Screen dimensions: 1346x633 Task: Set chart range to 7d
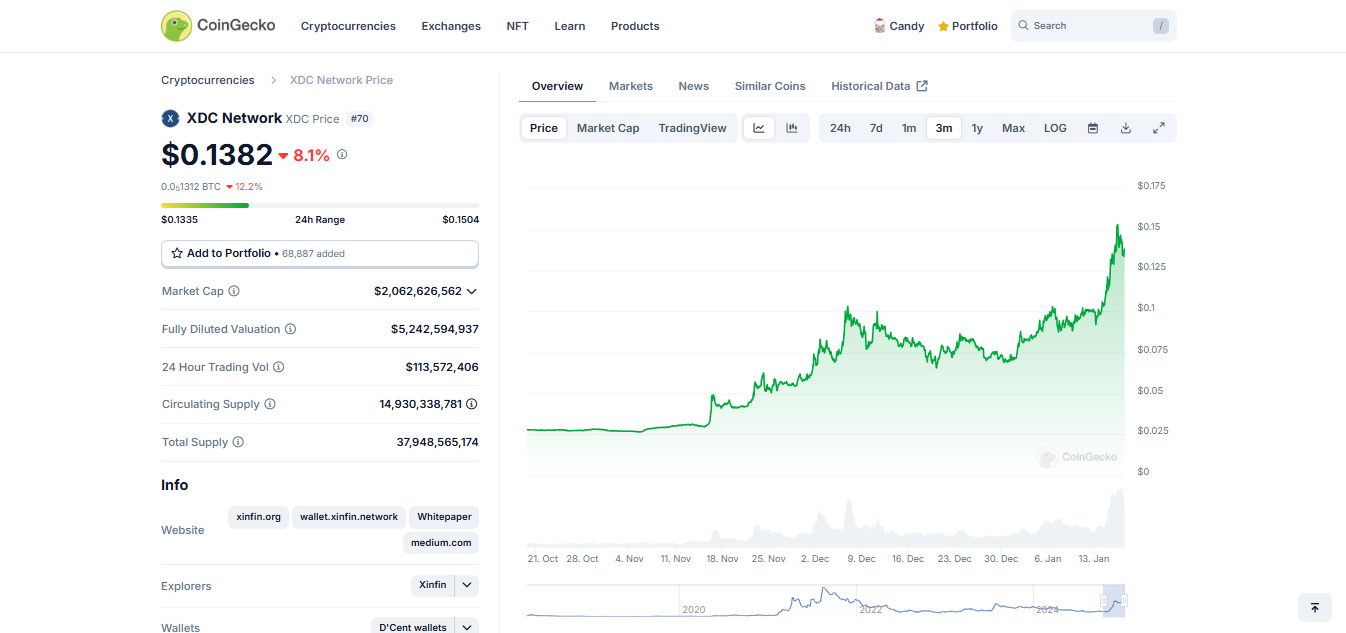(x=876, y=128)
